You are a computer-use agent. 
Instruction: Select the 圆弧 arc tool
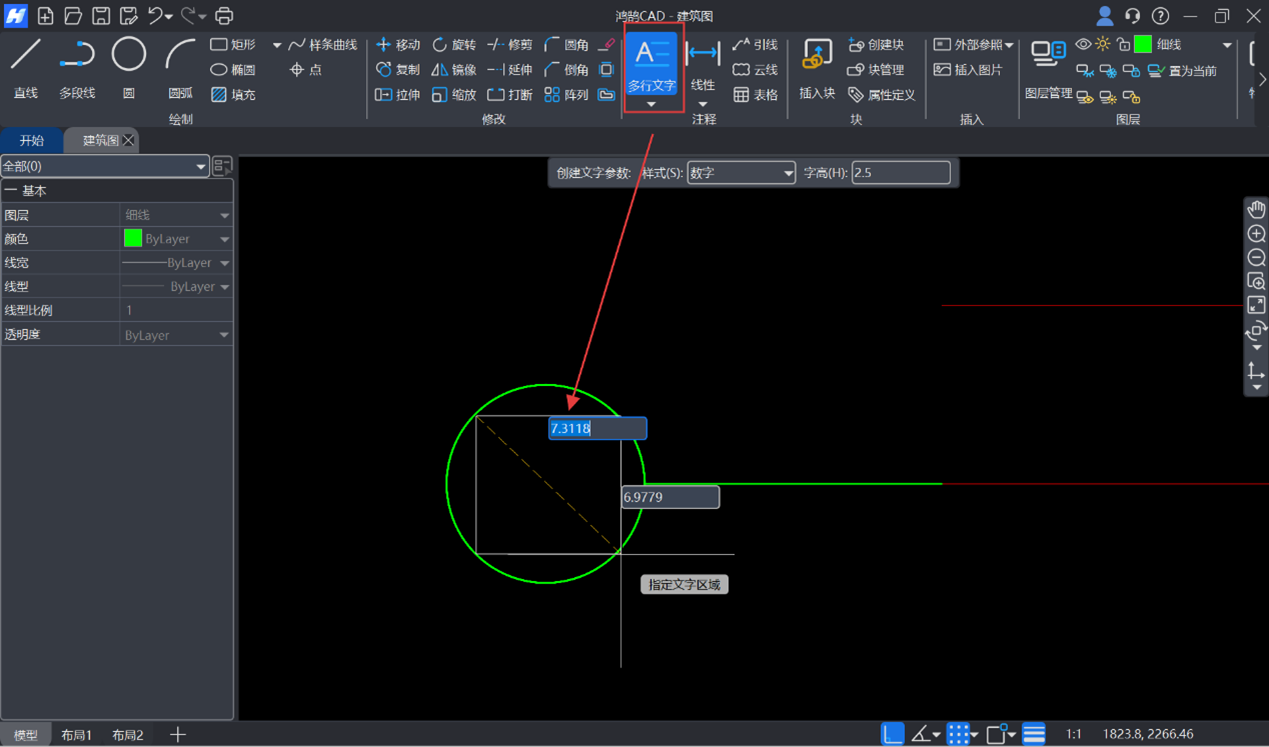click(x=180, y=67)
